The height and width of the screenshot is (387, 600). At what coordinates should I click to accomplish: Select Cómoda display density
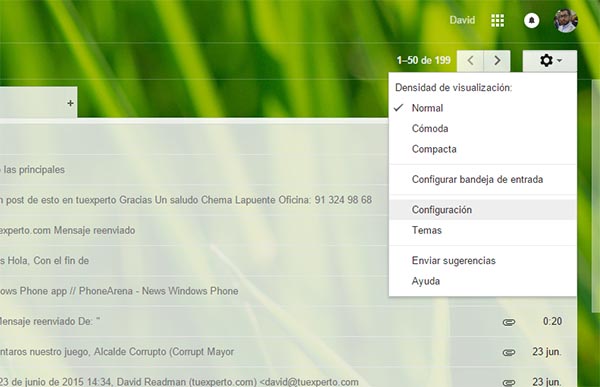[483, 129]
